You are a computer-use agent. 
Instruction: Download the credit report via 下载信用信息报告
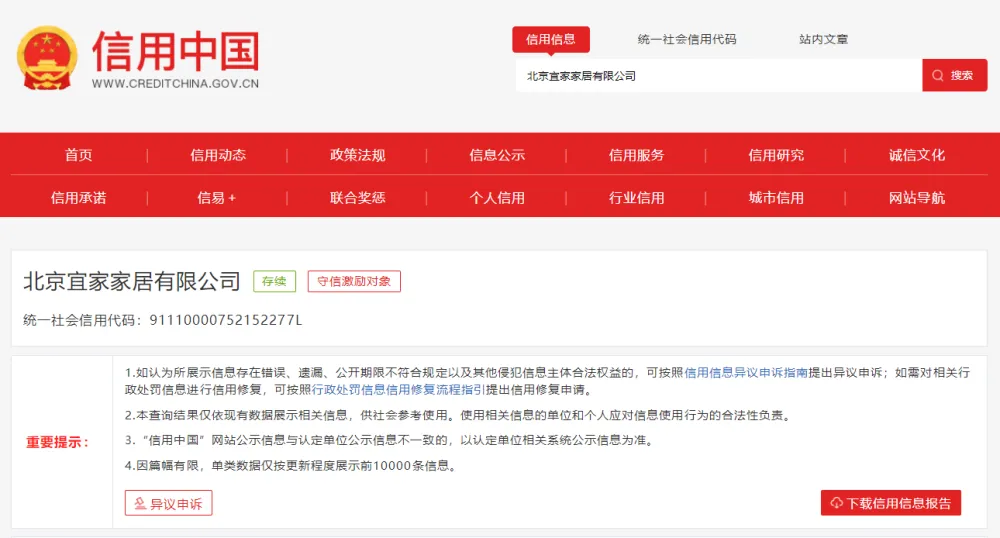click(890, 503)
